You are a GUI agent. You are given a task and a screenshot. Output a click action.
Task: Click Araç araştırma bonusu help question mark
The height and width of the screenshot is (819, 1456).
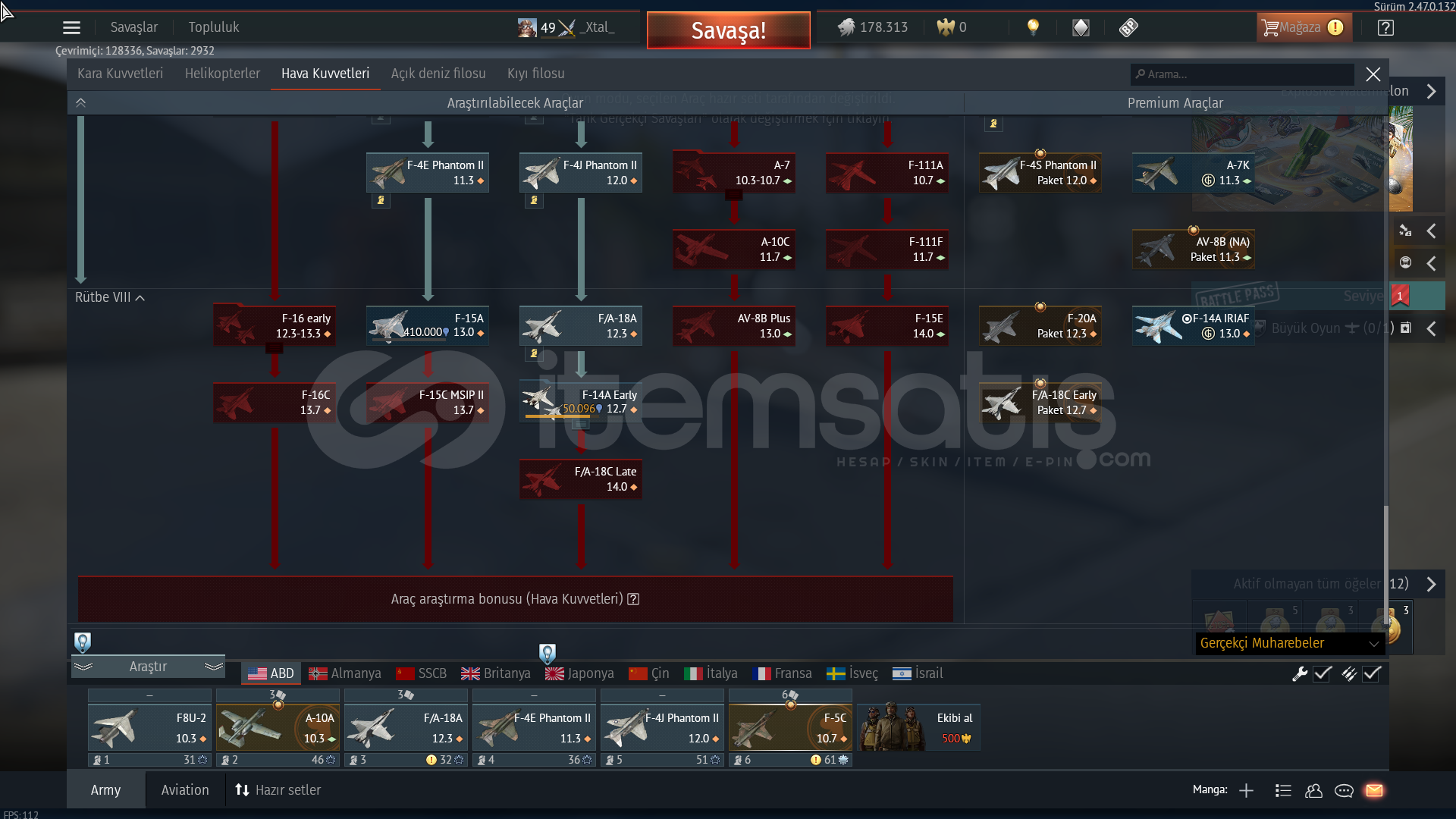click(634, 599)
